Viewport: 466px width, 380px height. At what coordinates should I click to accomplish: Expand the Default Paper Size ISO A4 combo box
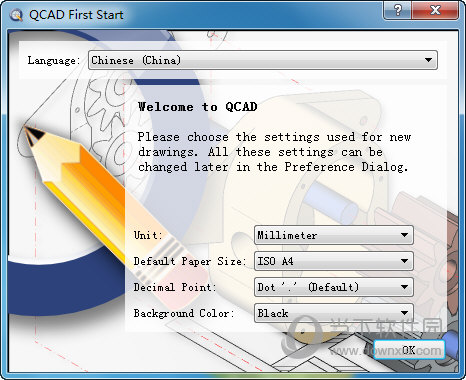(x=334, y=261)
